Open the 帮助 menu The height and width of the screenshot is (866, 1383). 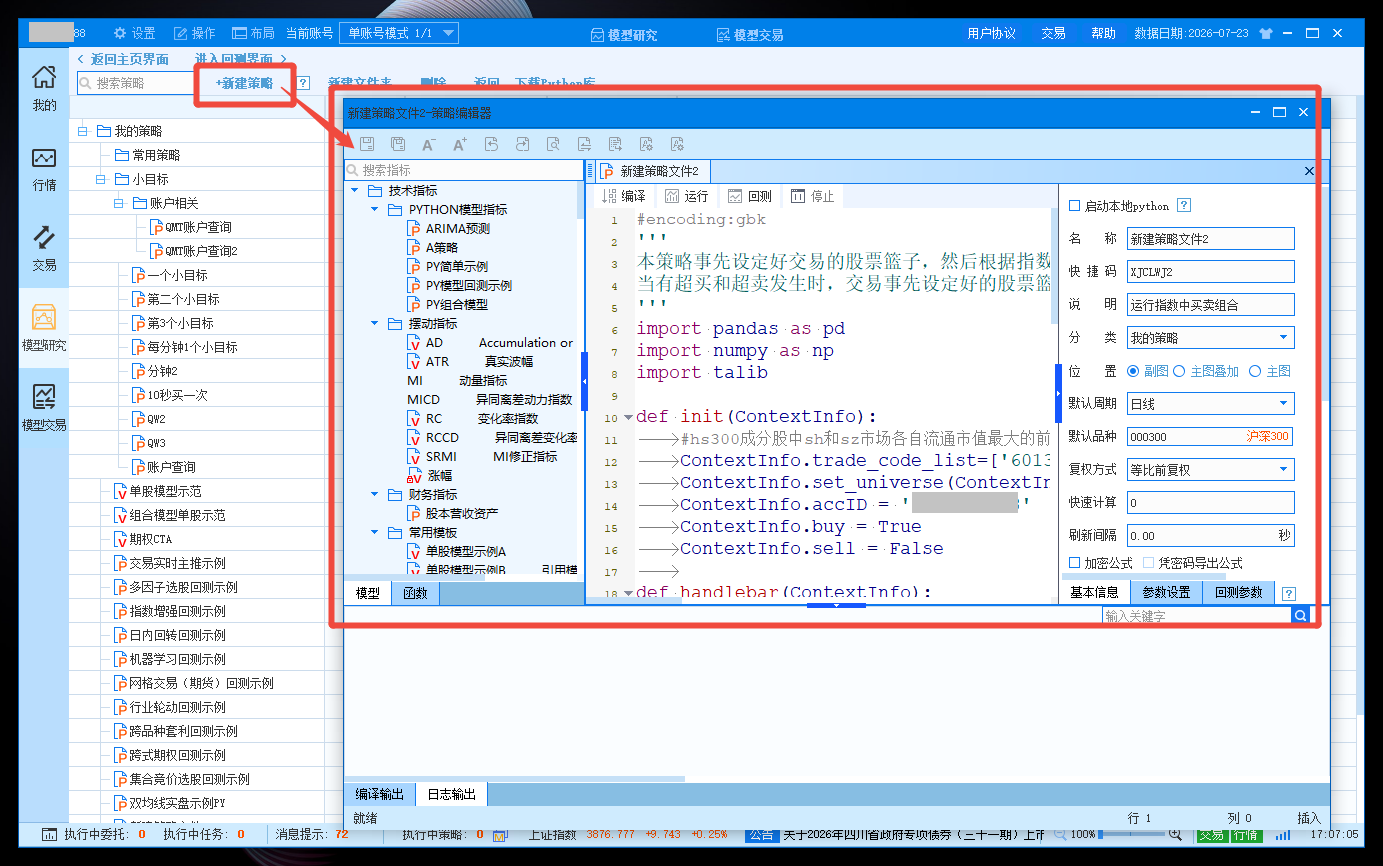1103,33
